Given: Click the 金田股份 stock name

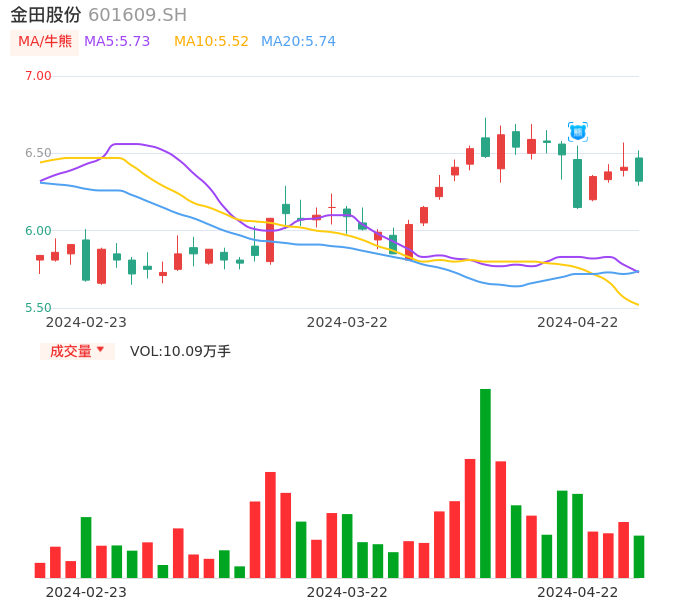Looking at the screenshot, I should (x=46, y=15).
